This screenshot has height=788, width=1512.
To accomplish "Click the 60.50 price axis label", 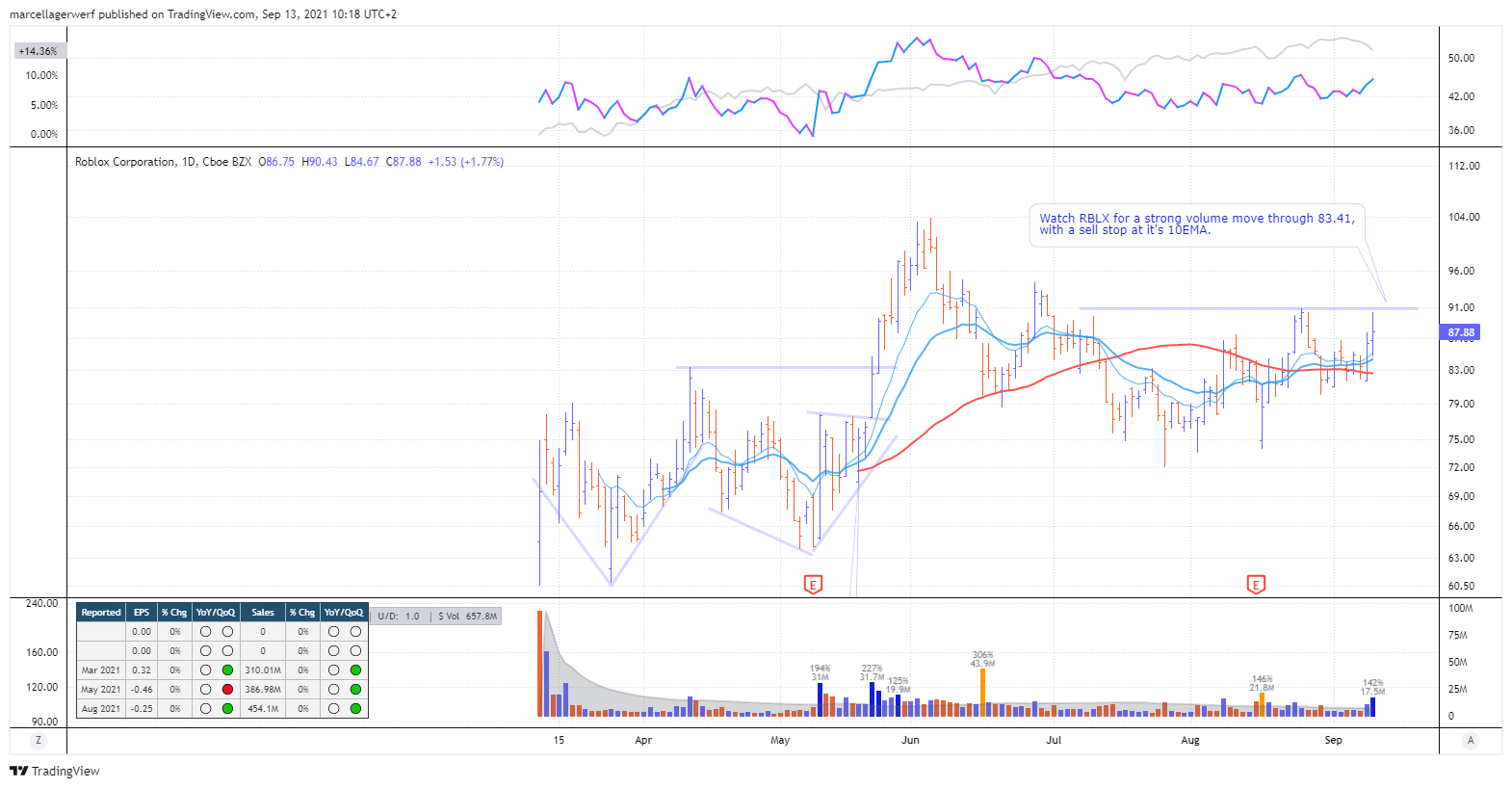I will coord(1461,586).
